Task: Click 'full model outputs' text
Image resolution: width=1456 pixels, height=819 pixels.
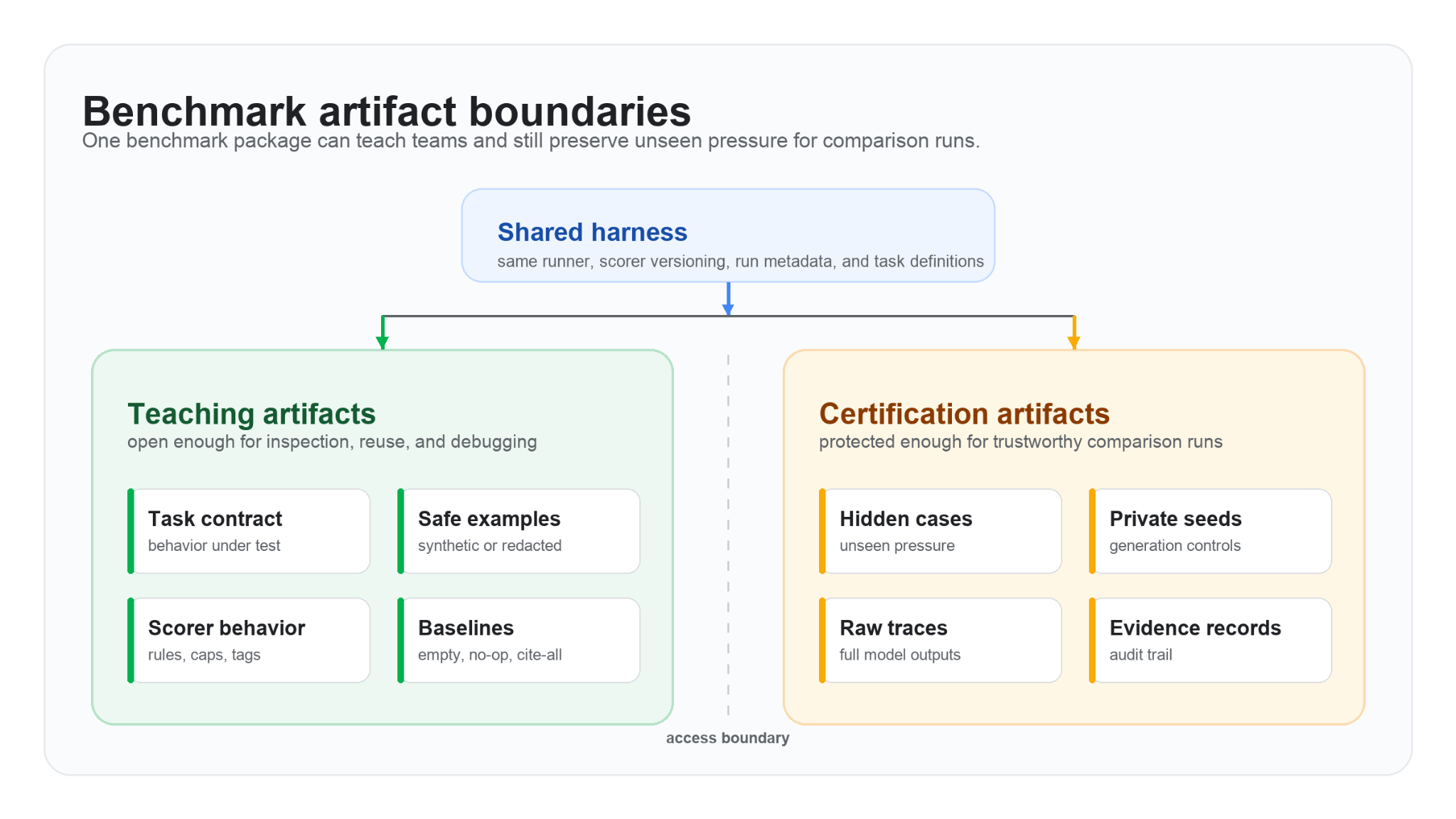Action: [900, 655]
